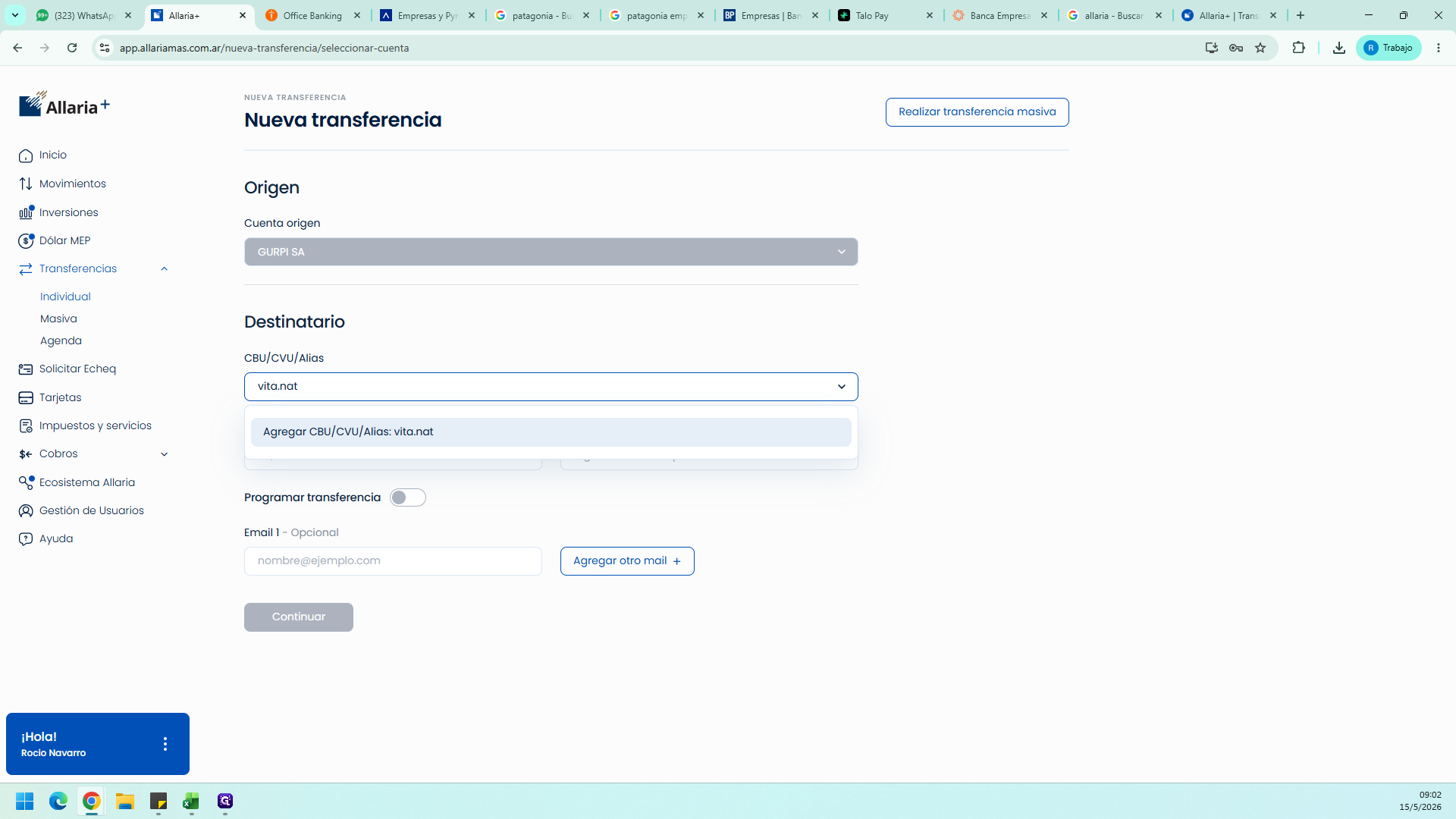The height and width of the screenshot is (819, 1456).
Task: Choose Agregar CBU/CVU/Alias: vita.nat option
Action: click(551, 432)
